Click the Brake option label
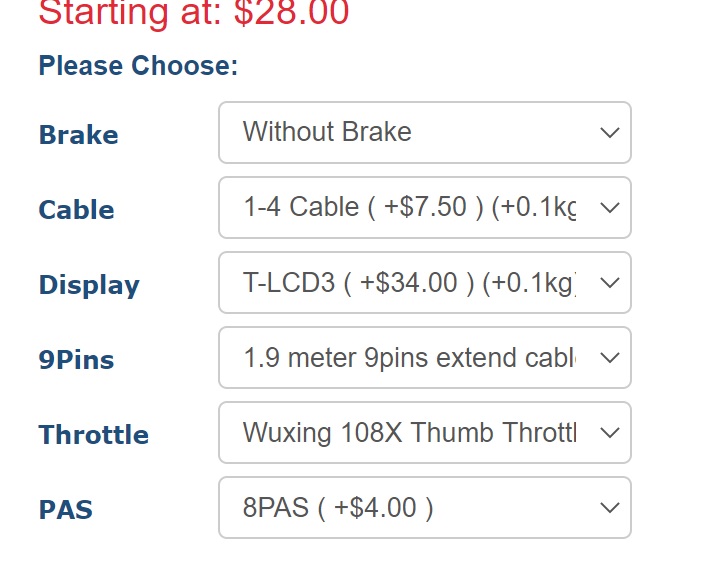The width and height of the screenshot is (703, 585). (78, 135)
